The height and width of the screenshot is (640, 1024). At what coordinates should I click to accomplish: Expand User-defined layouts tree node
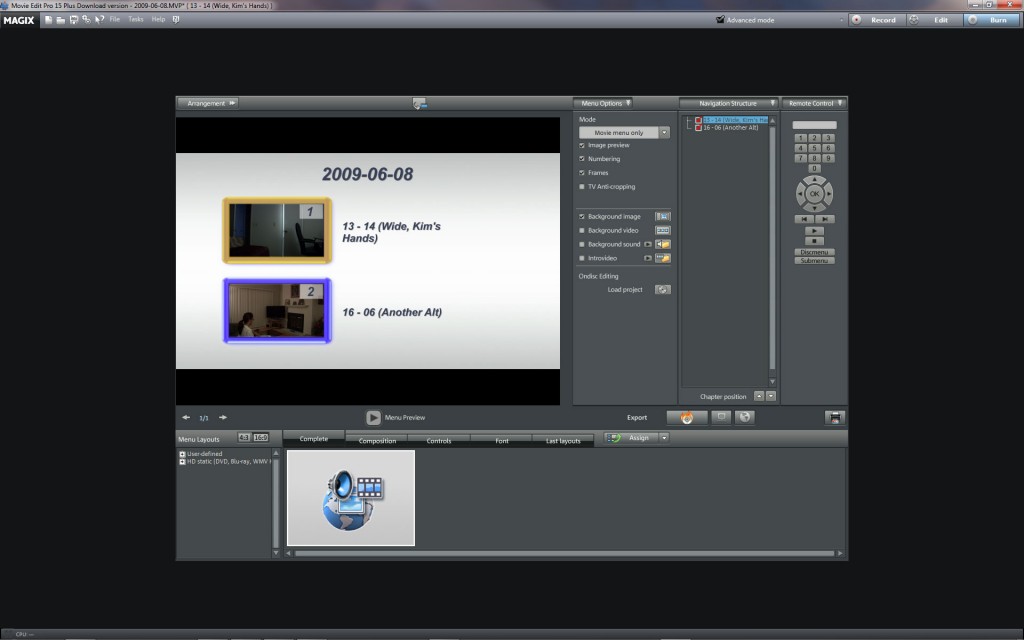click(x=182, y=454)
